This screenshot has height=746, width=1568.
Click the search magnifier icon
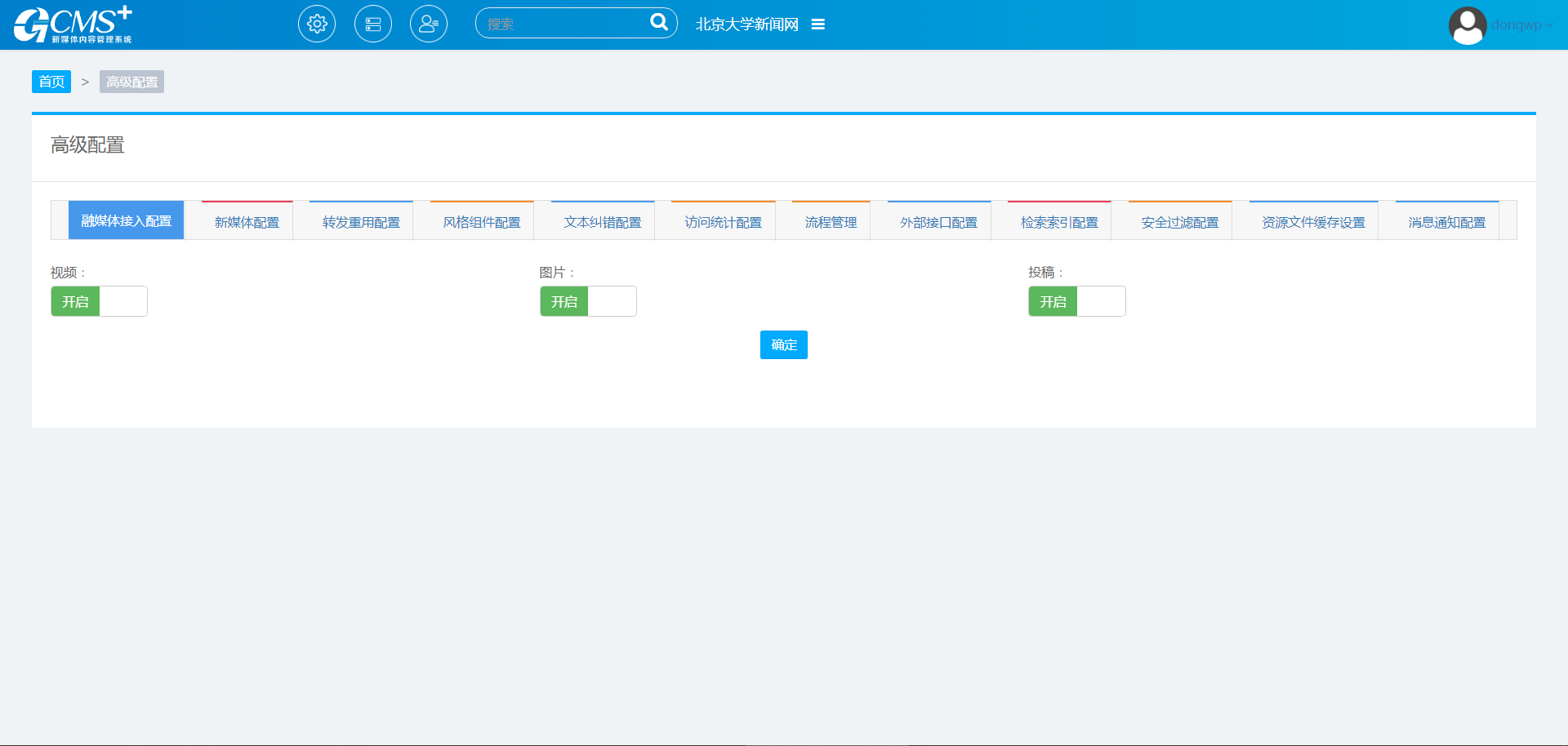pos(658,23)
